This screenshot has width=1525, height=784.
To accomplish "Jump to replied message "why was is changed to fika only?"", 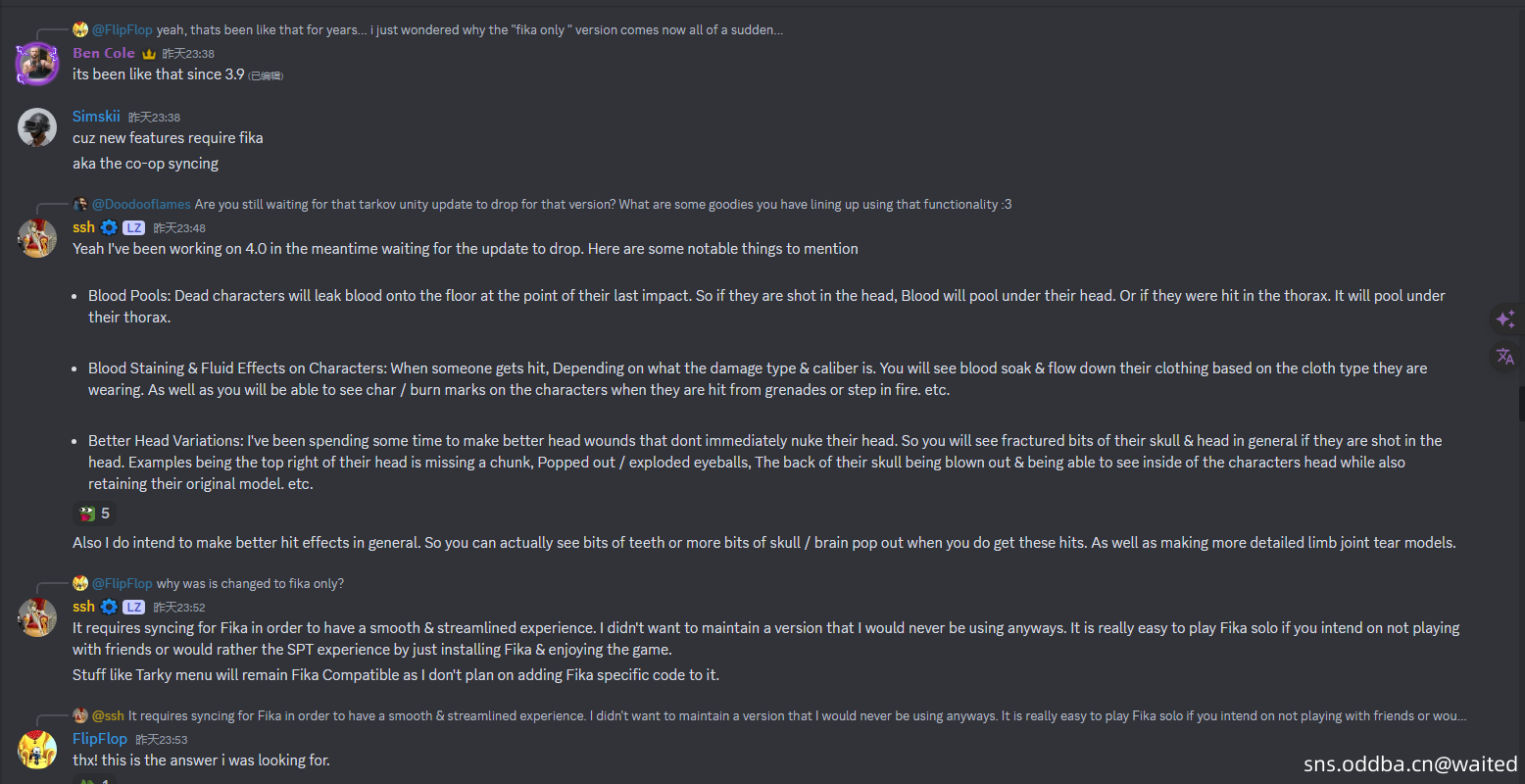I will click(250, 583).
